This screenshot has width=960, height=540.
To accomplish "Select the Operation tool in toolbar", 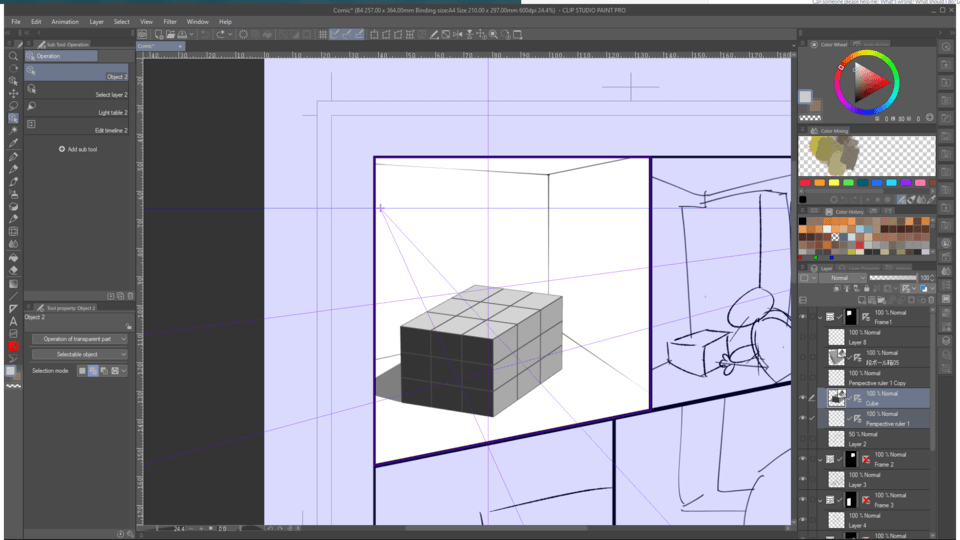I will pos(13,118).
